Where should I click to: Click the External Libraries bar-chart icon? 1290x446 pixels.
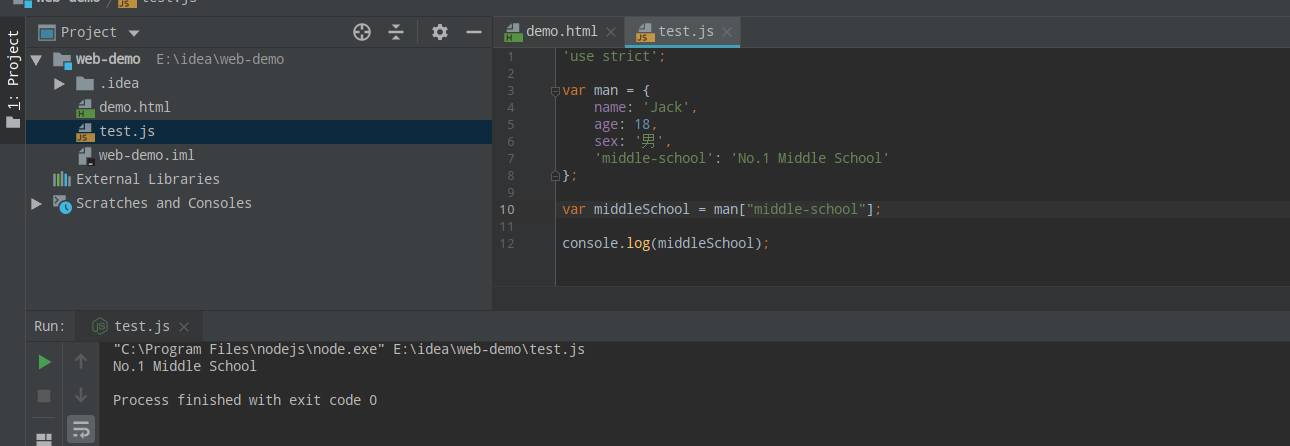[63, 179]
